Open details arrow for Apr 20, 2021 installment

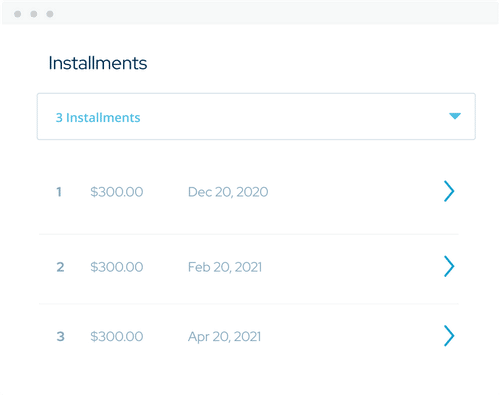pos(449,336)
